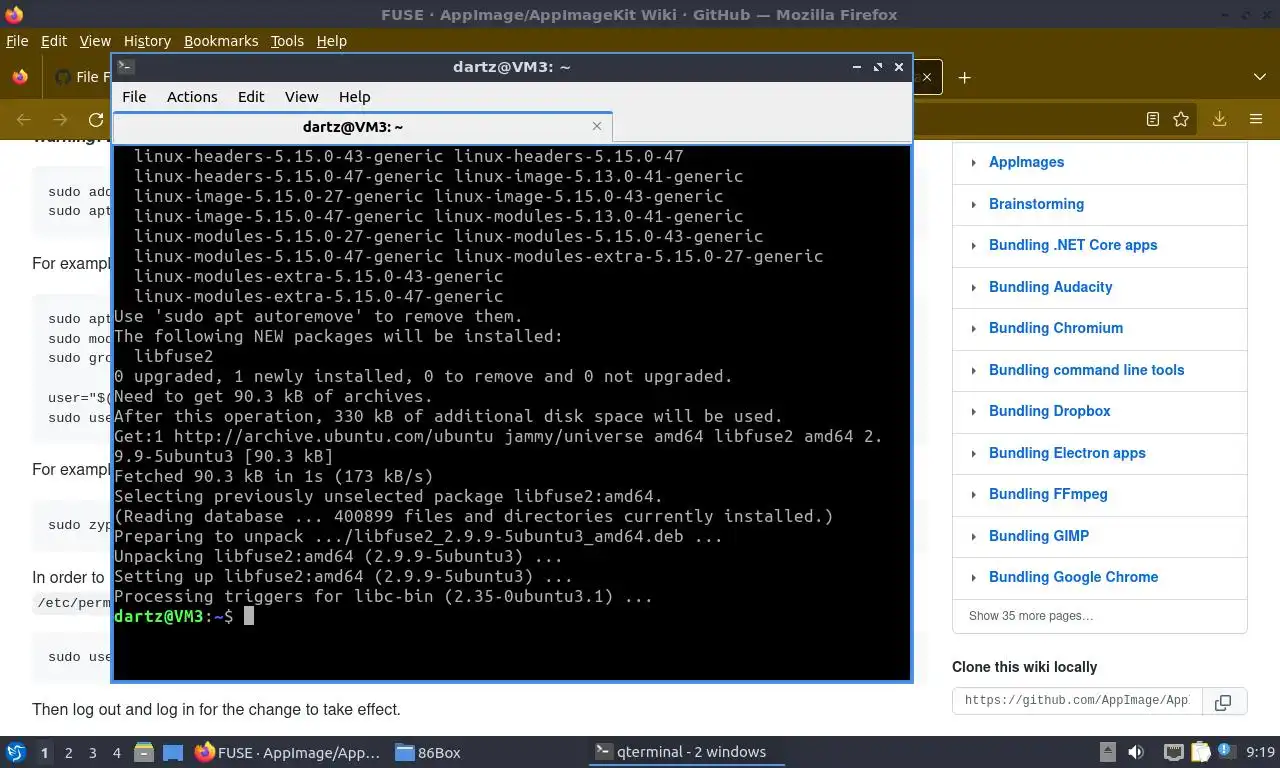Switch to virtual desktop 3
The image size is (1280, 768).
92,753
